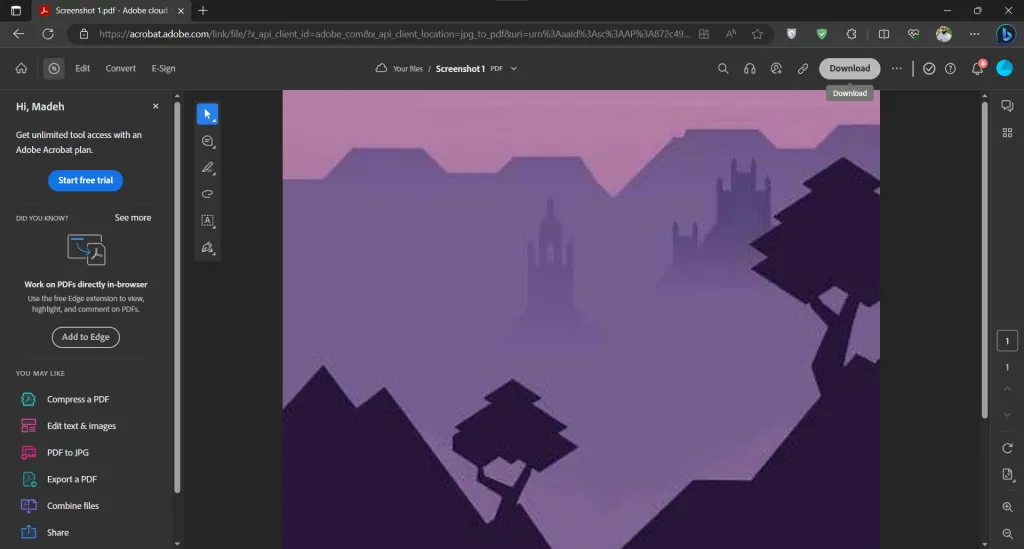Activate the freehand draw loop tool

click(x=208, y=194)
